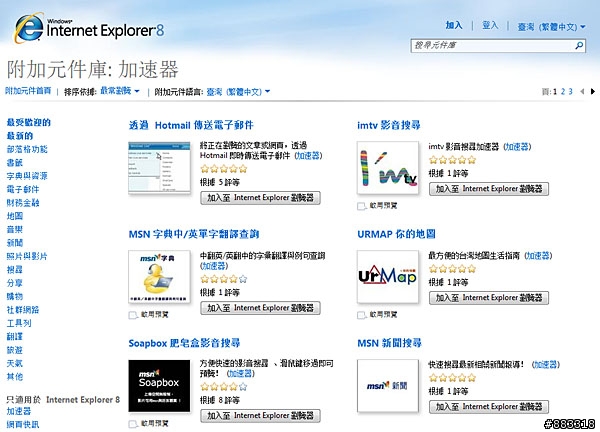
Task: Add imtv accelerator to Internet Explorer
Action: [489, 189]
